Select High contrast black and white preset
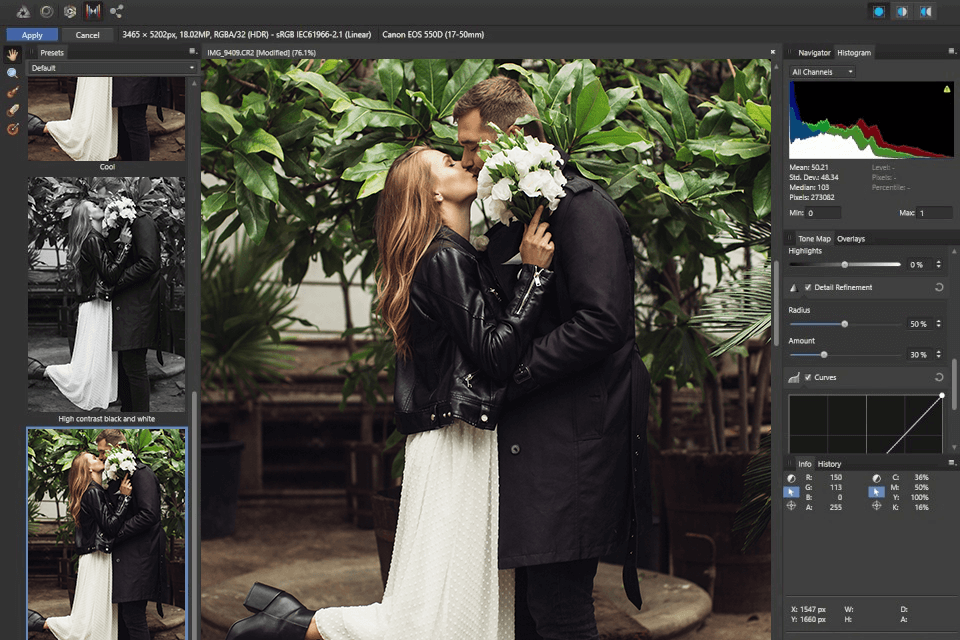 coord(107,294)
